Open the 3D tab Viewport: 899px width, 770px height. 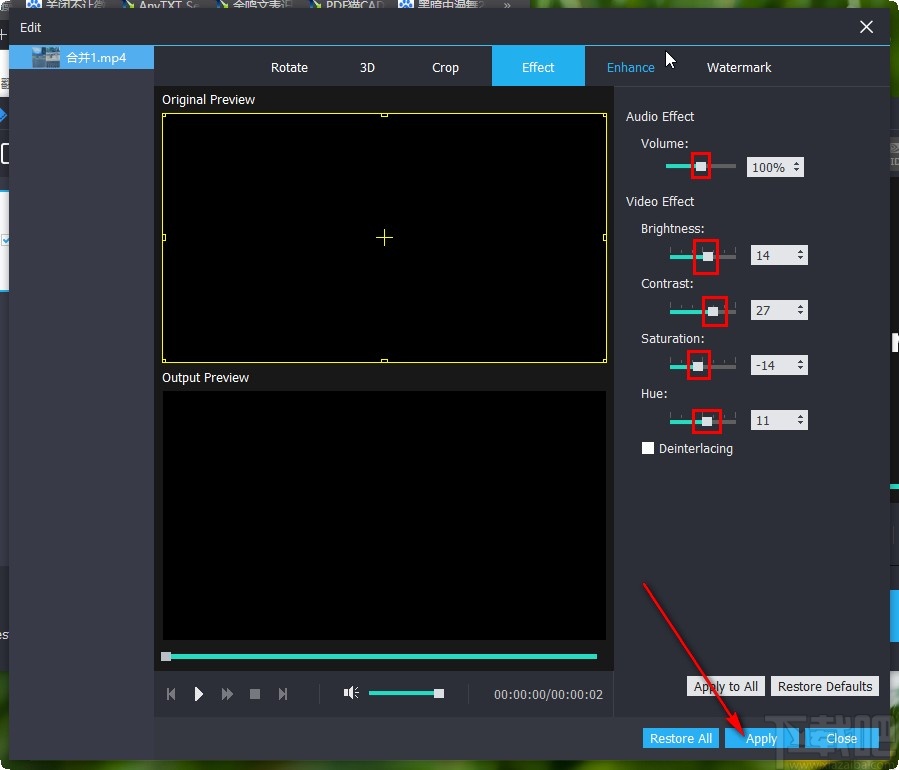pyautogui.click(x=367, y=67)
